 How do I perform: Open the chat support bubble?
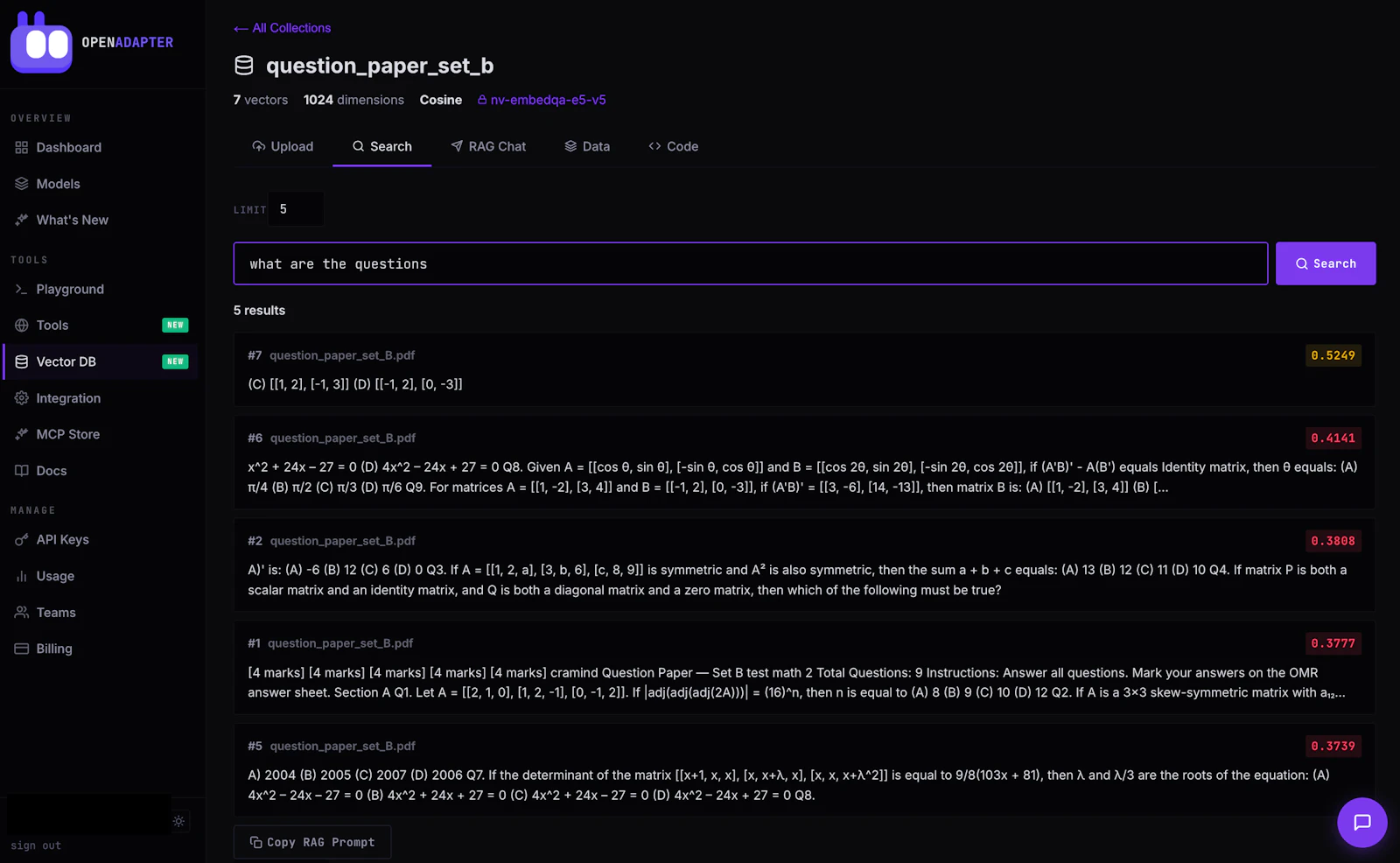(x=1362, y=823)
